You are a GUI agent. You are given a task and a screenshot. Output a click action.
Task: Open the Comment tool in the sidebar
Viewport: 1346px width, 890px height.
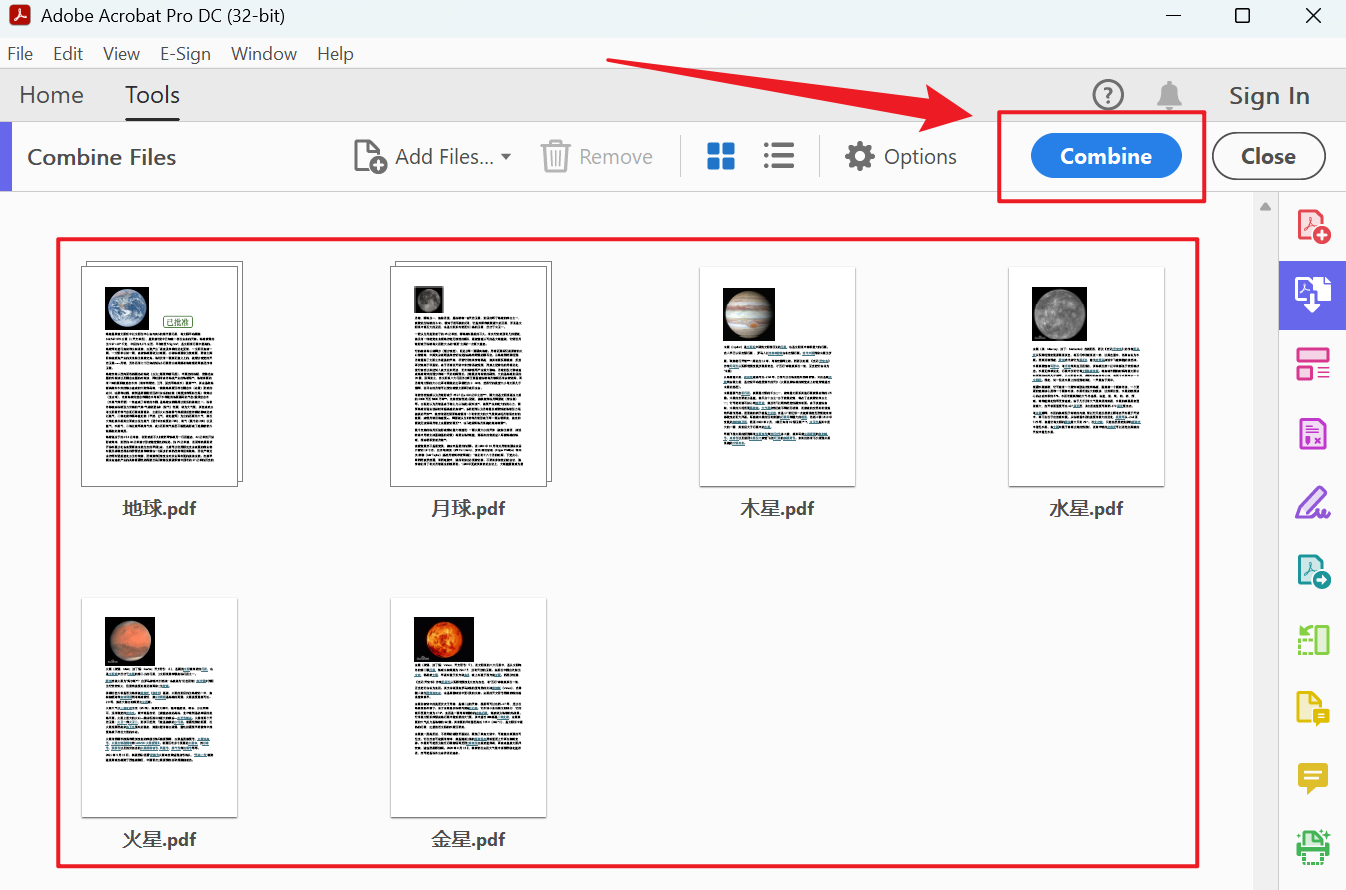click(x=1312, y=779)
